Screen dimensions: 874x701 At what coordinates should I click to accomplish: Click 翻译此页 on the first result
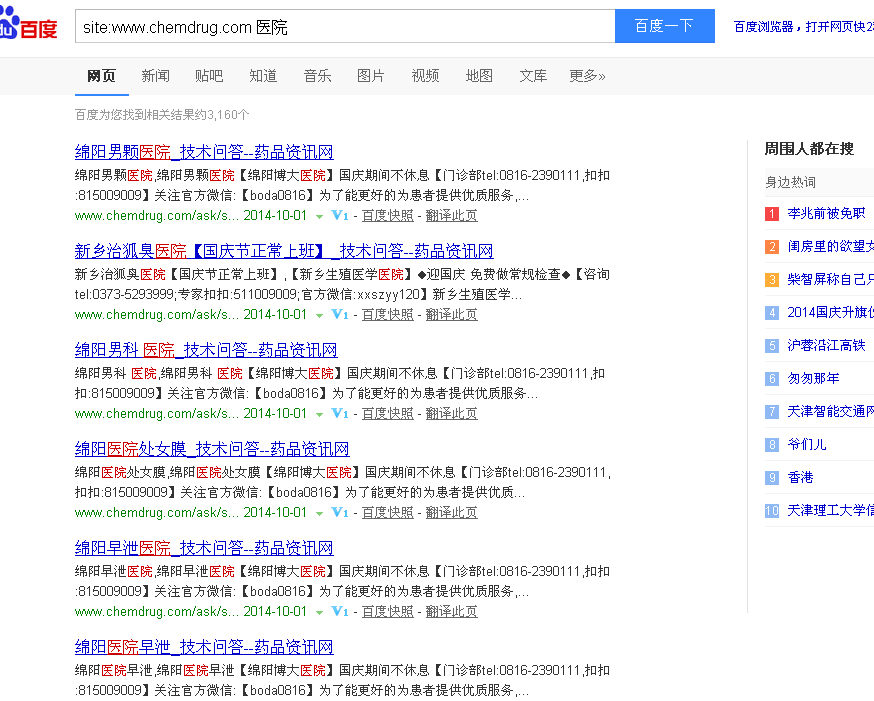pos(450,215)
